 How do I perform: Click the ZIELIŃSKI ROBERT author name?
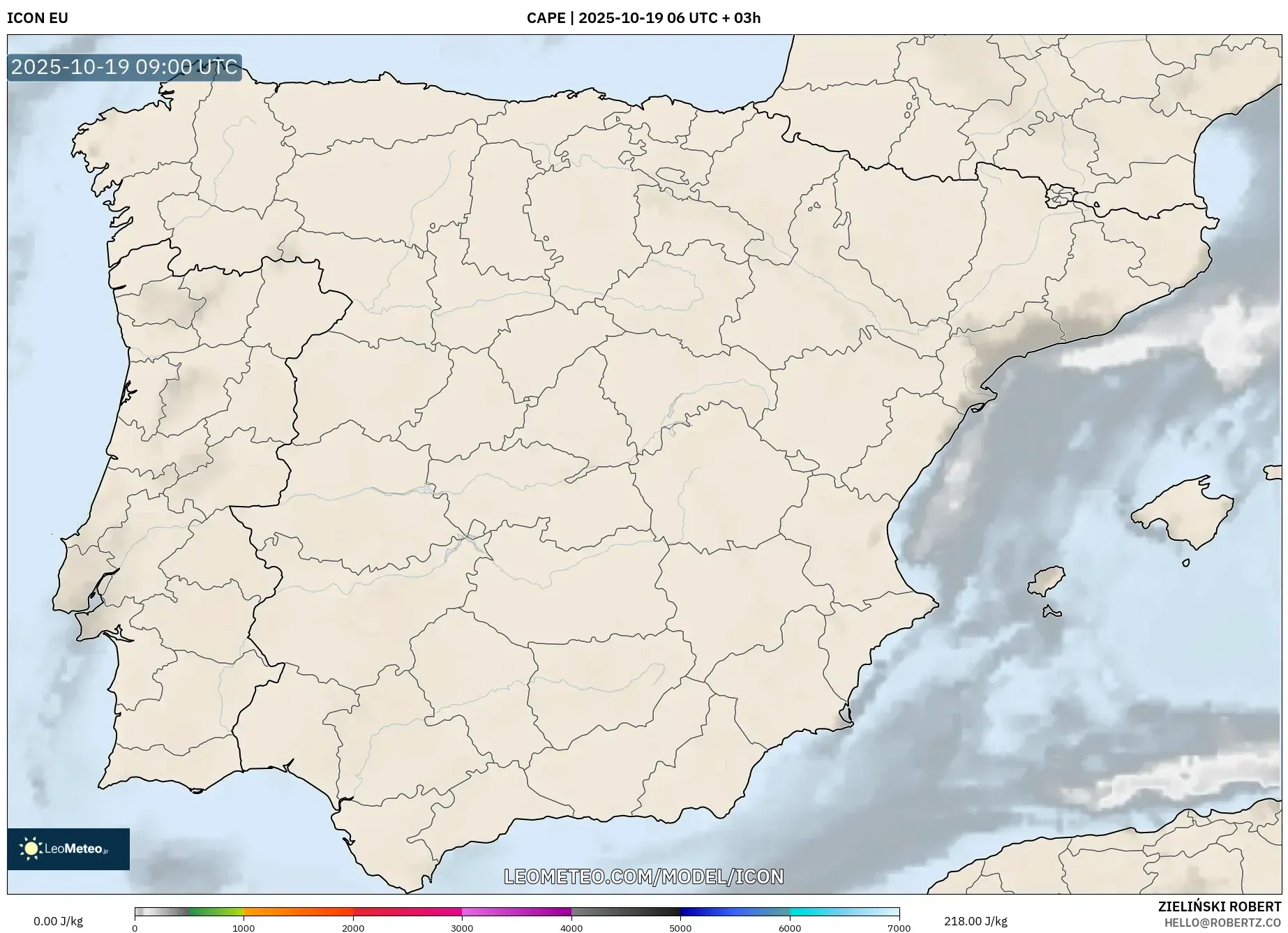pyautogui.click(x=1219, y=906)
